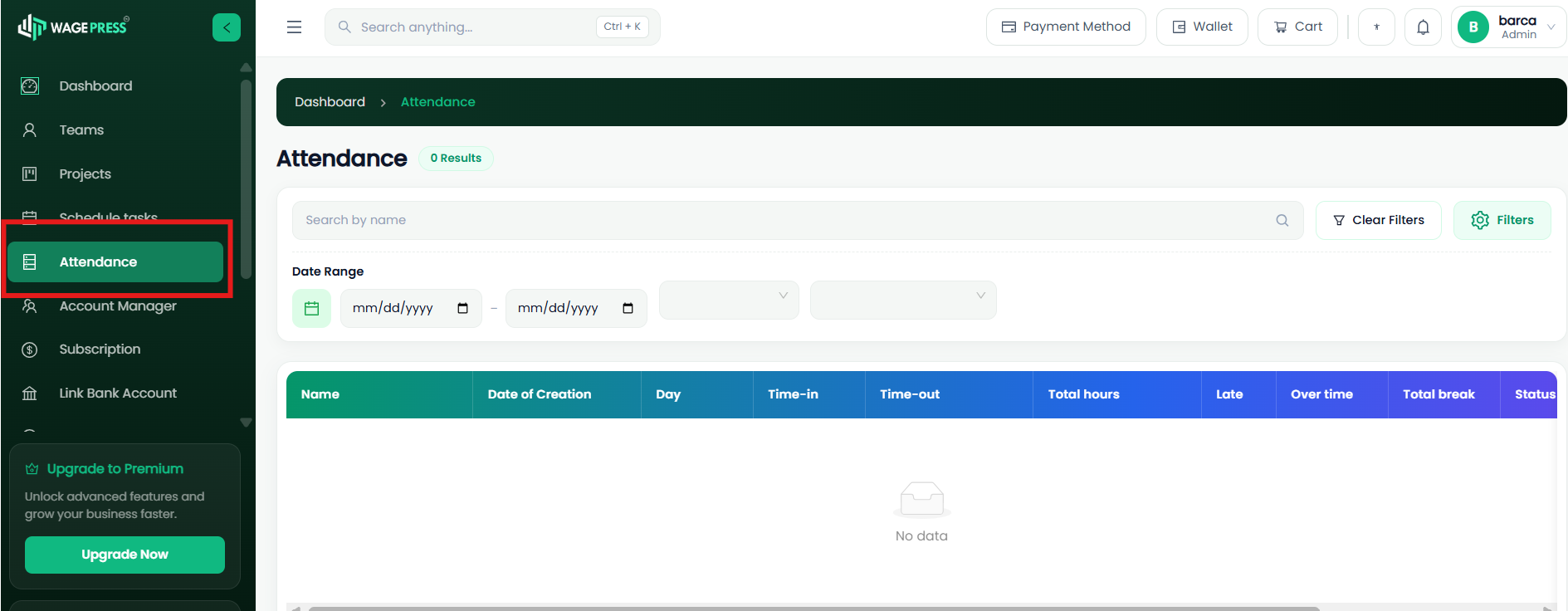View the Cart
This screenshot has width=1568, height=611.
point(1298,27)
